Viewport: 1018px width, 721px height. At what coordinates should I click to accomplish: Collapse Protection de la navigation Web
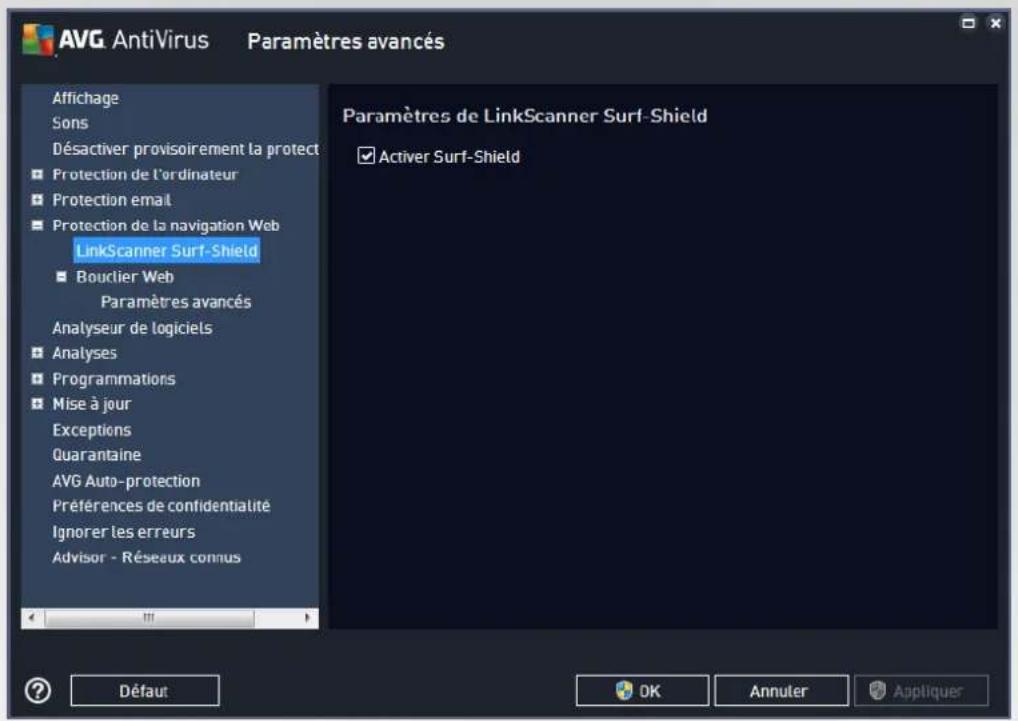click(37, 225)
